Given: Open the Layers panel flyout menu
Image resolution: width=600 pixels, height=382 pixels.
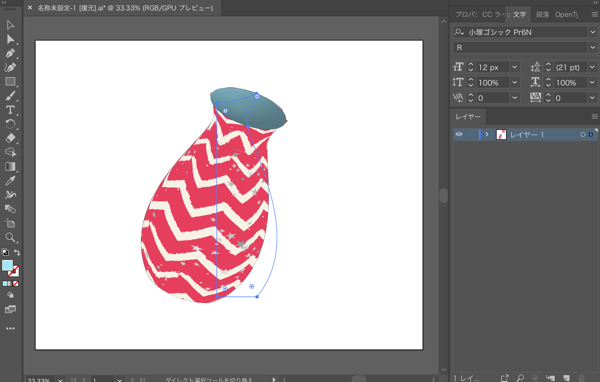Looking at the screenshot, I should click(594, 116).
